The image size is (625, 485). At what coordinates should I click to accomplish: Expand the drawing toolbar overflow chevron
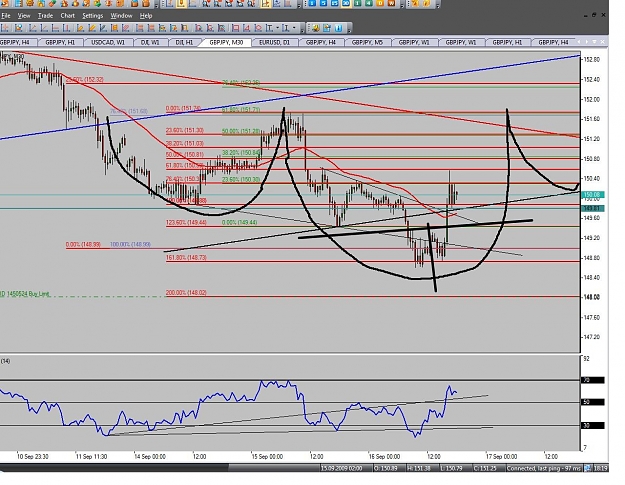tap(302, 29)
